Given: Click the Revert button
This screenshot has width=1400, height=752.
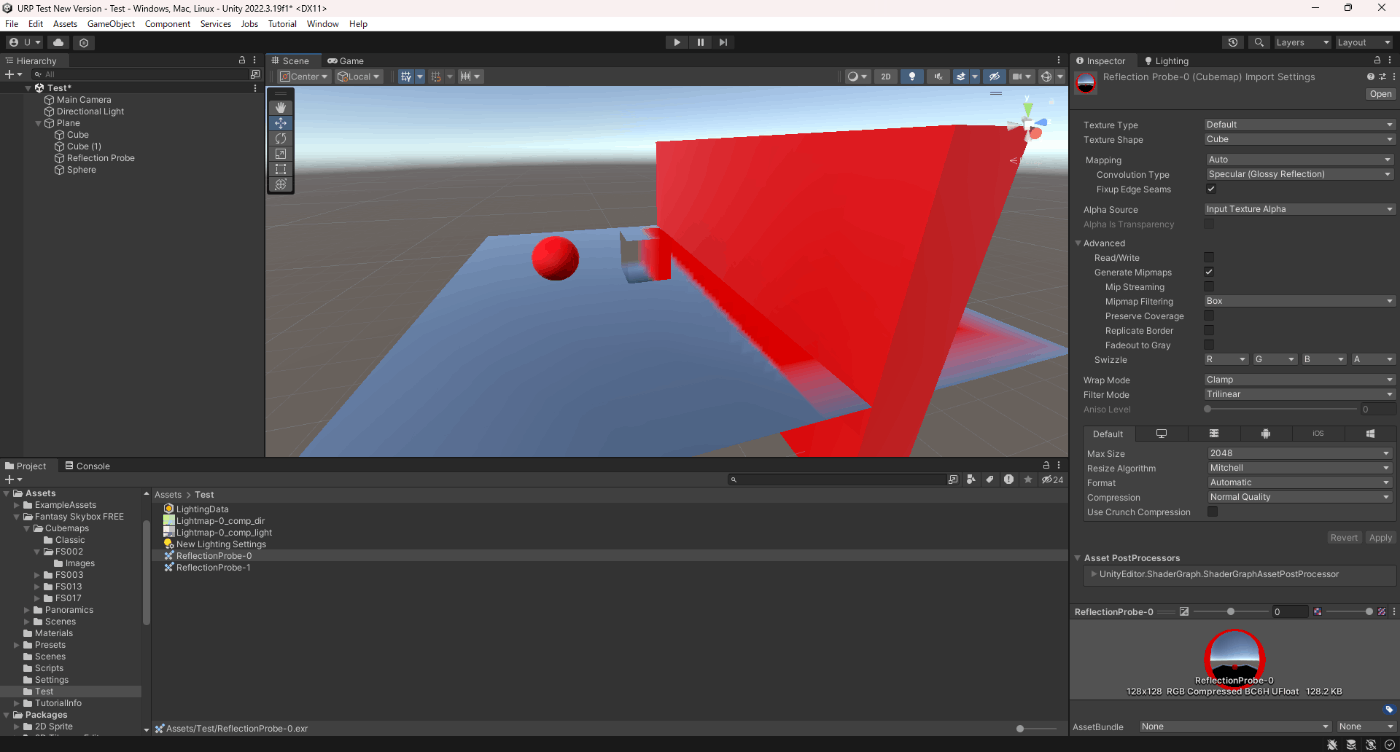Looking at the screenshot, I should 1344,538.
